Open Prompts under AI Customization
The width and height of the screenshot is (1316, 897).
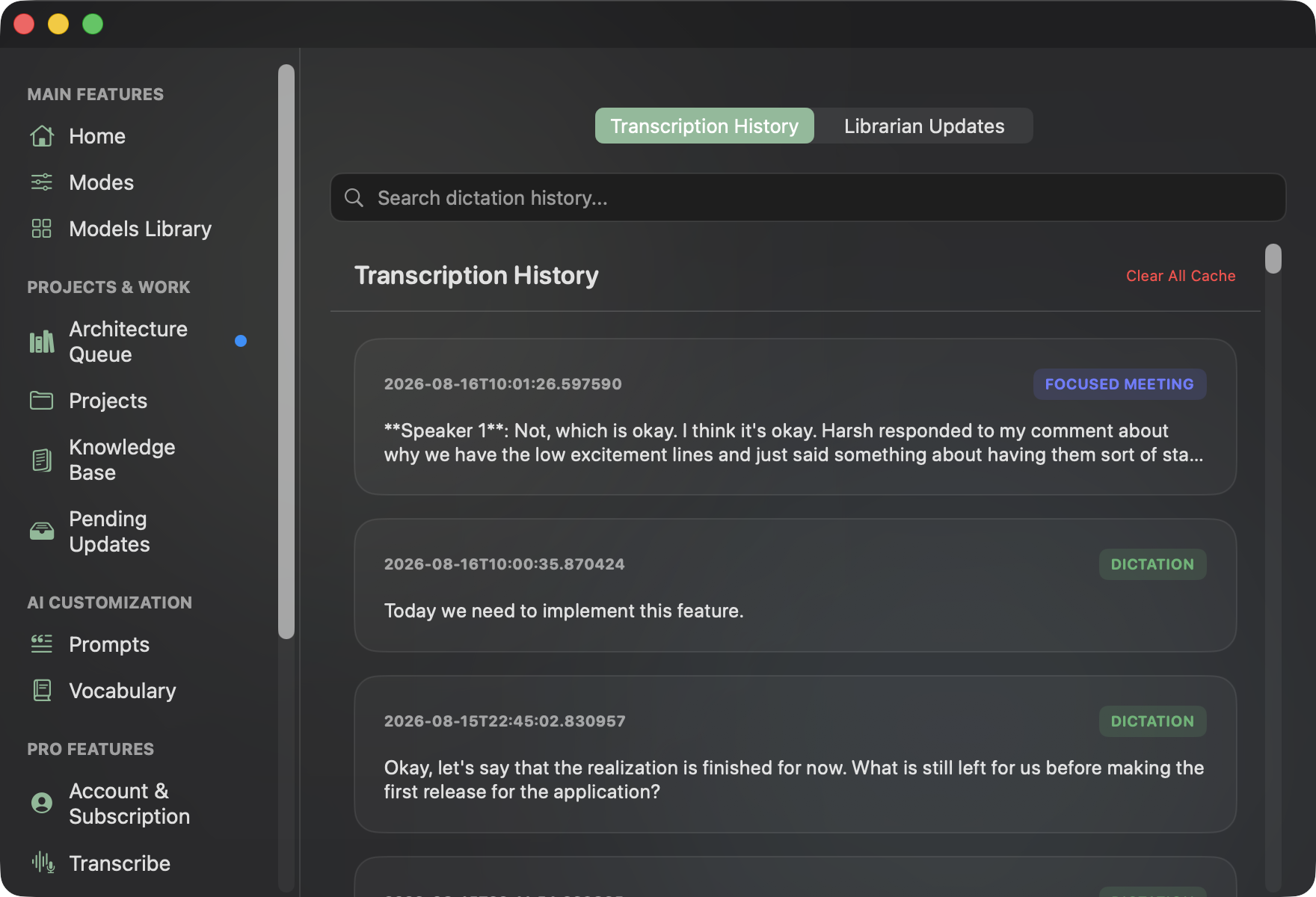pos(109,644)
